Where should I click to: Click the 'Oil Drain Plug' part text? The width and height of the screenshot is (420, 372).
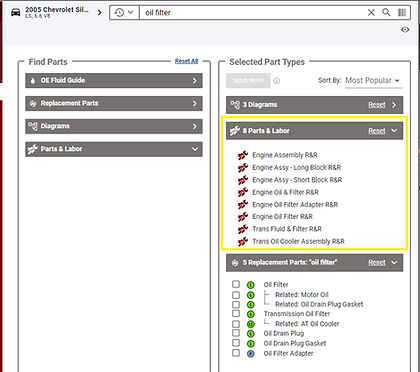(x=284, y=334)
